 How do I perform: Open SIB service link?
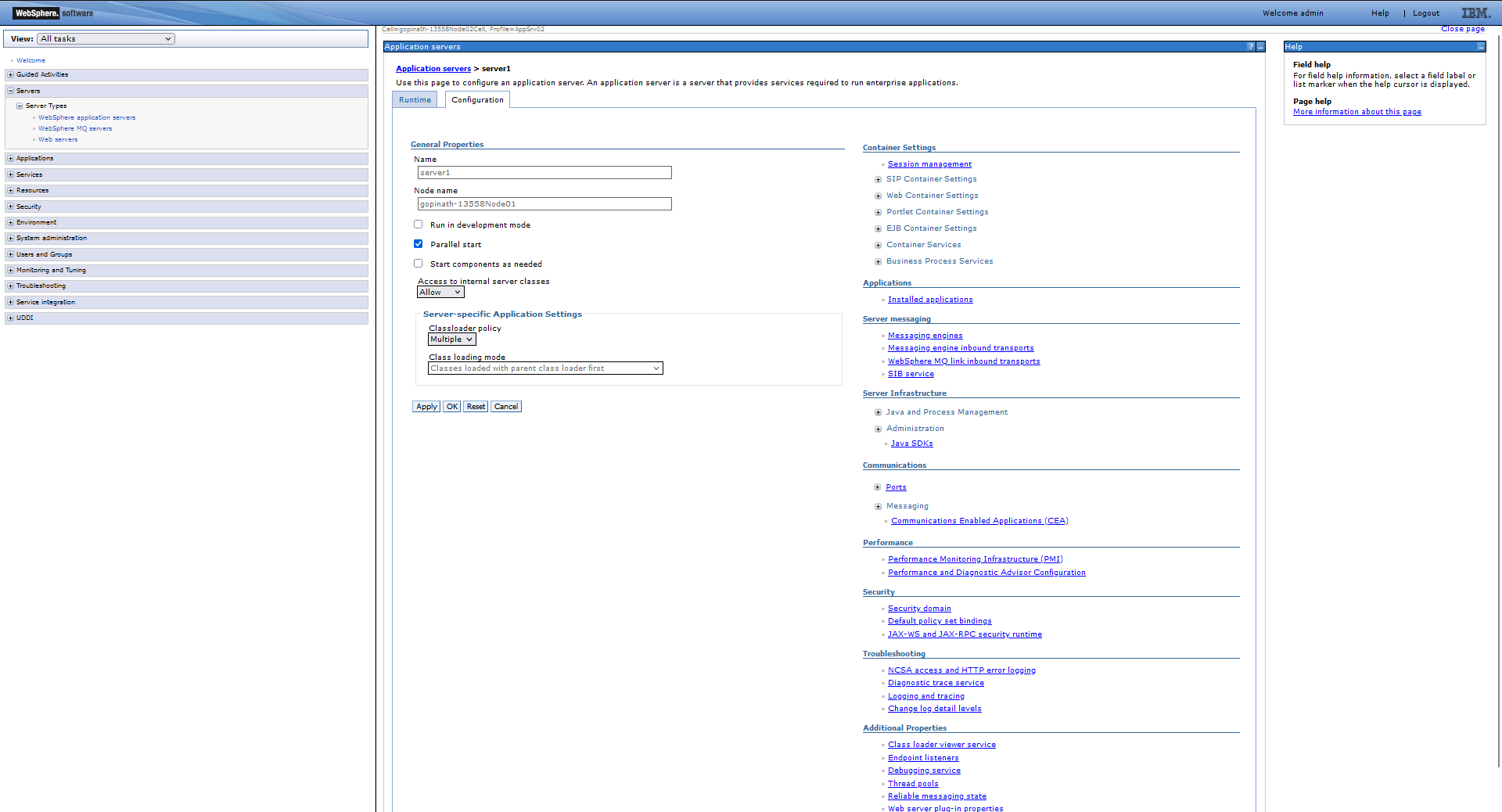click(x=911, y=374)
